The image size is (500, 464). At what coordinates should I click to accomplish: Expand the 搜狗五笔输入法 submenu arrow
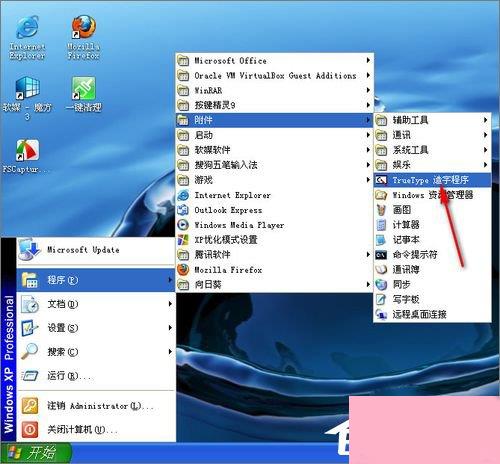tap(368, 165)
